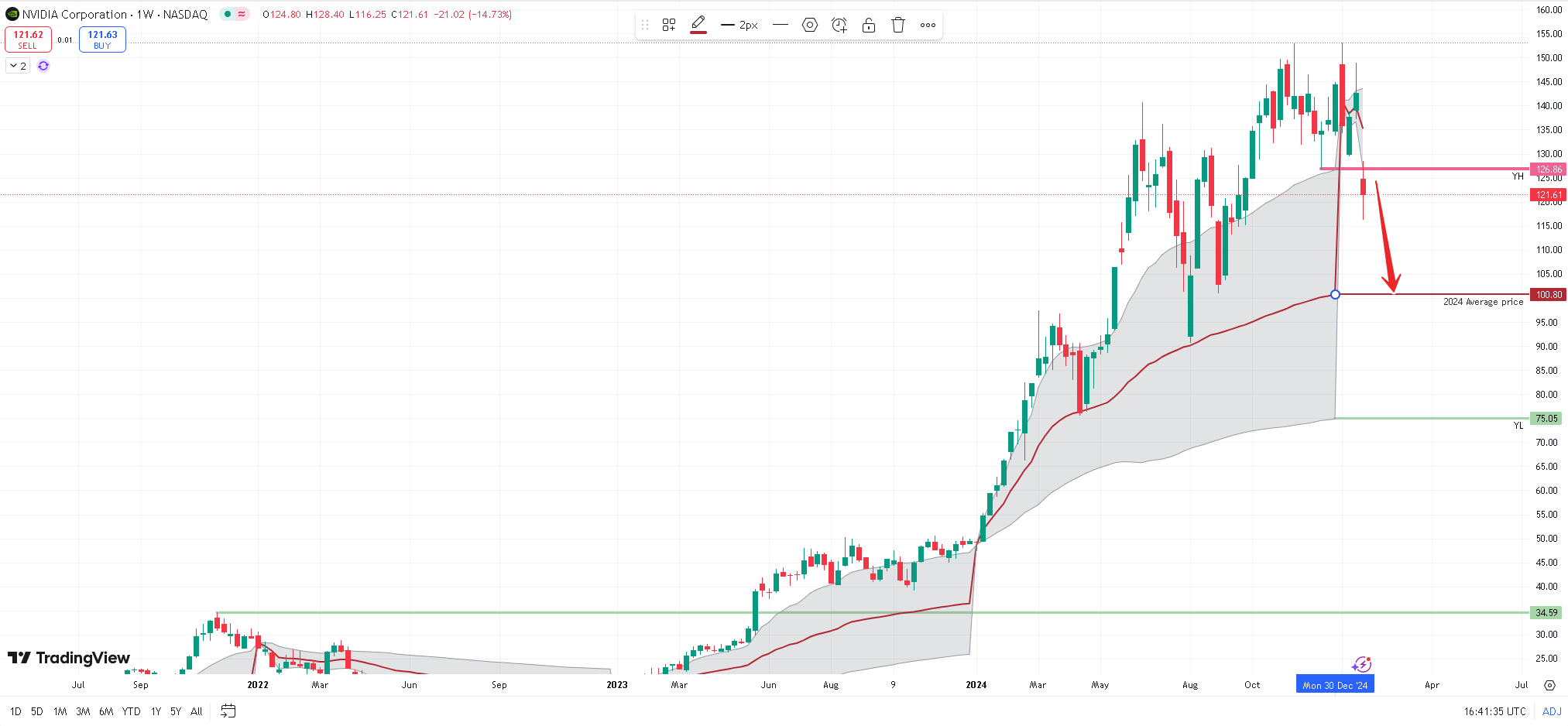Image resolution: width=1568 pixels, height=726 pixels.
Task: Expand the collapsed indicators legend
Action: pos(18,66)
